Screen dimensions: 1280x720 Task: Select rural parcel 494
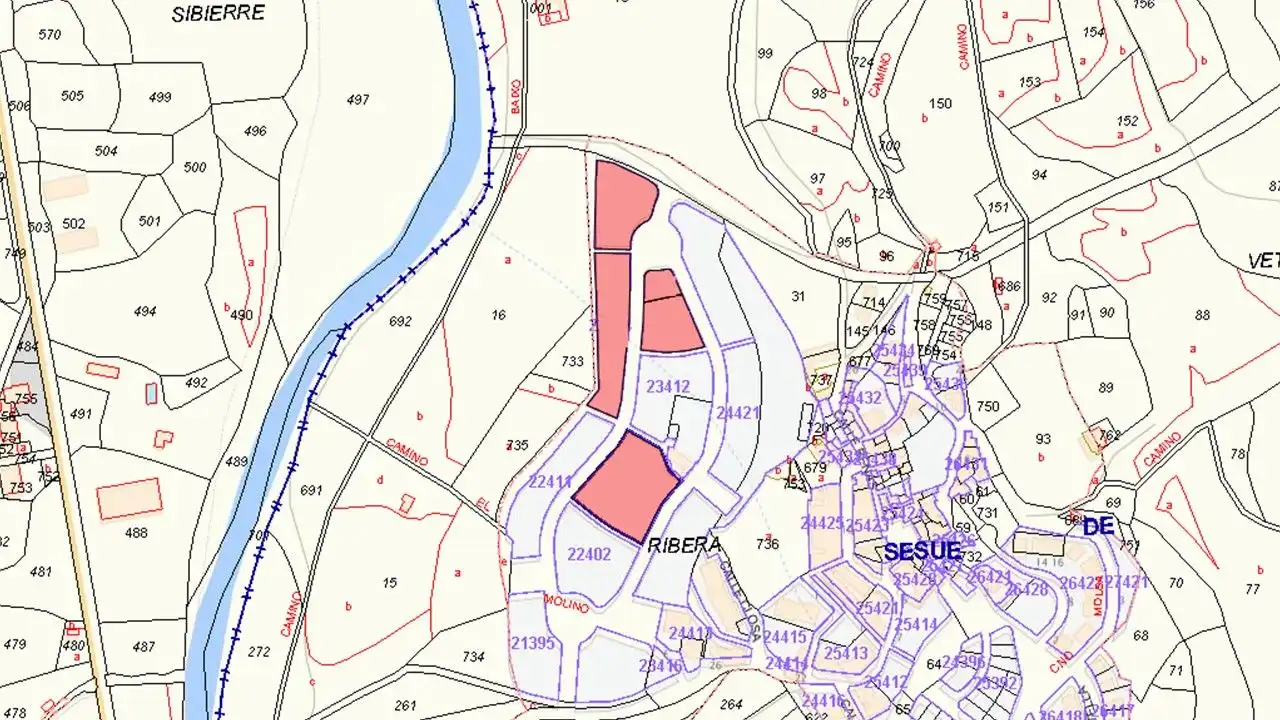145,311
